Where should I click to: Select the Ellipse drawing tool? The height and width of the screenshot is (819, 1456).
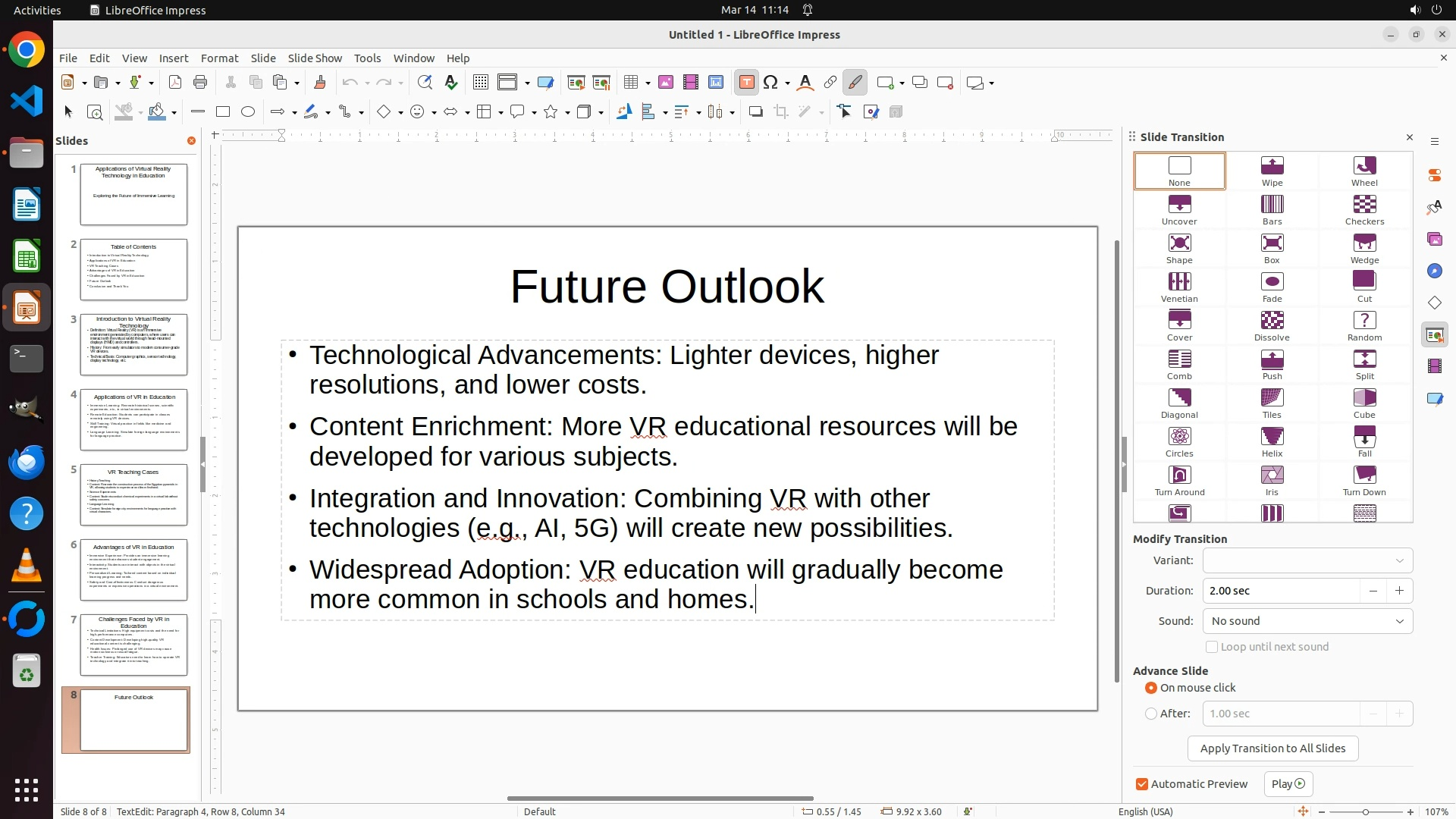(x=248, y=112)
